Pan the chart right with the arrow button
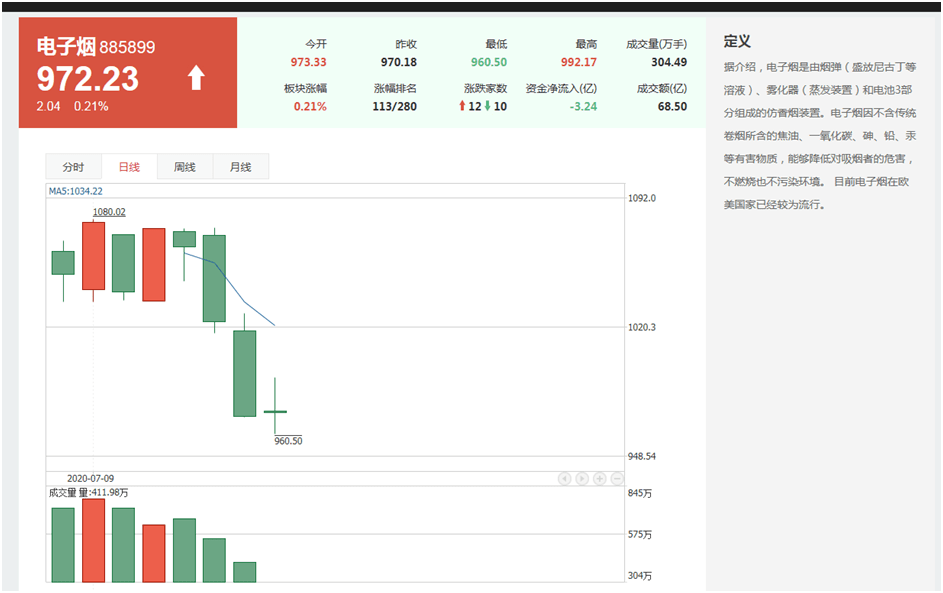 pos(582,479)
